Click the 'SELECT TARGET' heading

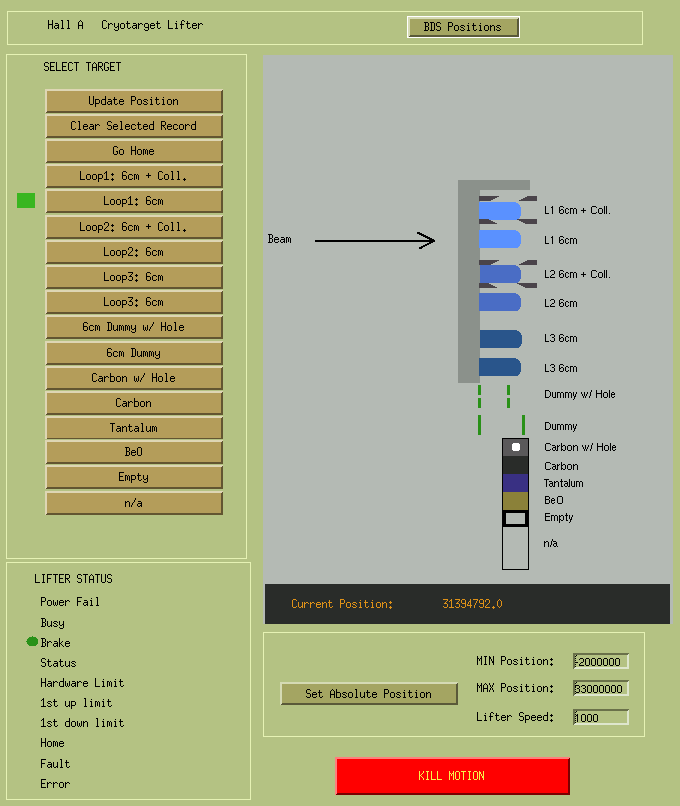pos(82,67)
